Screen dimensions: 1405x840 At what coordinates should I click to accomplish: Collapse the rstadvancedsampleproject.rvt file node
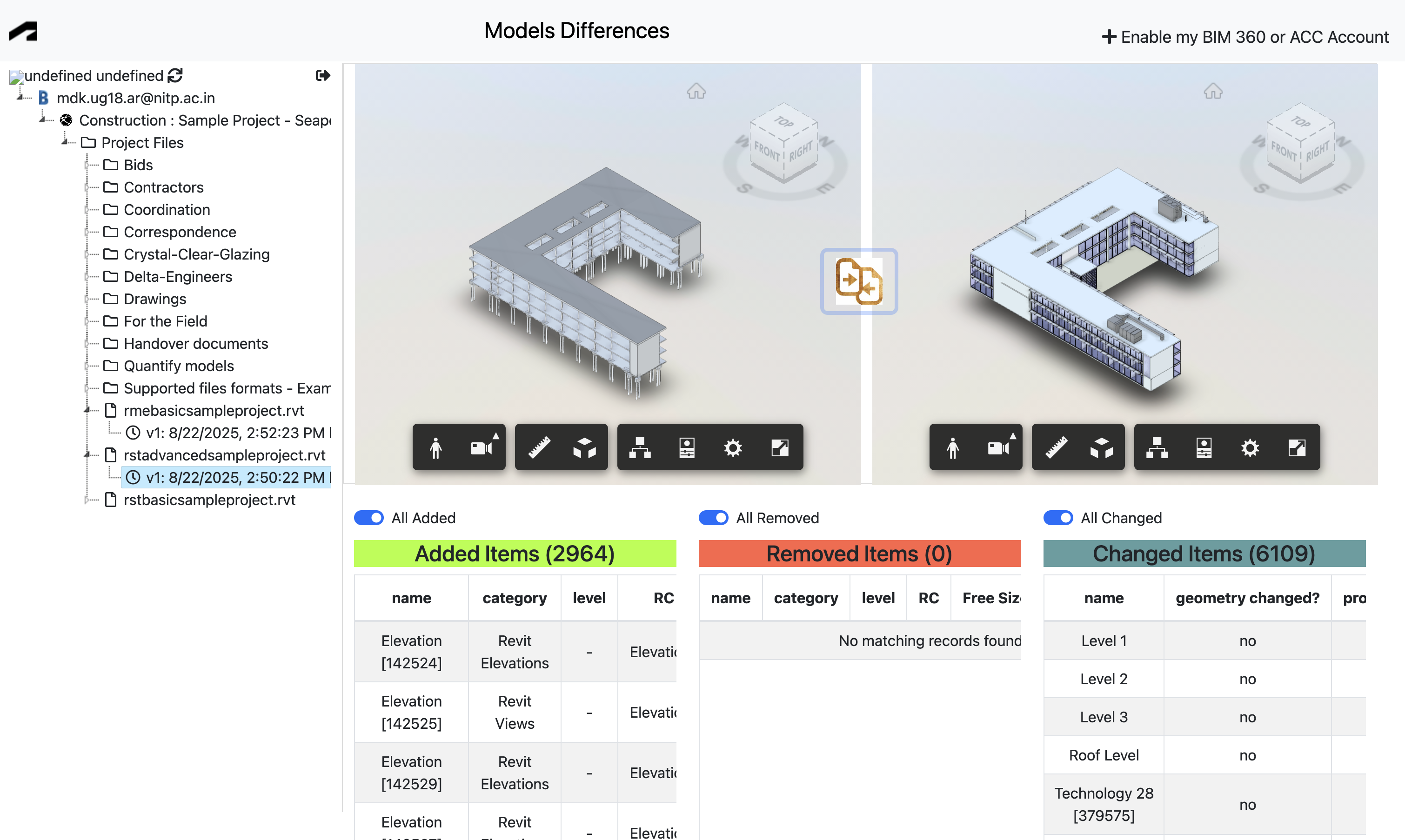[x=87, y=454]
